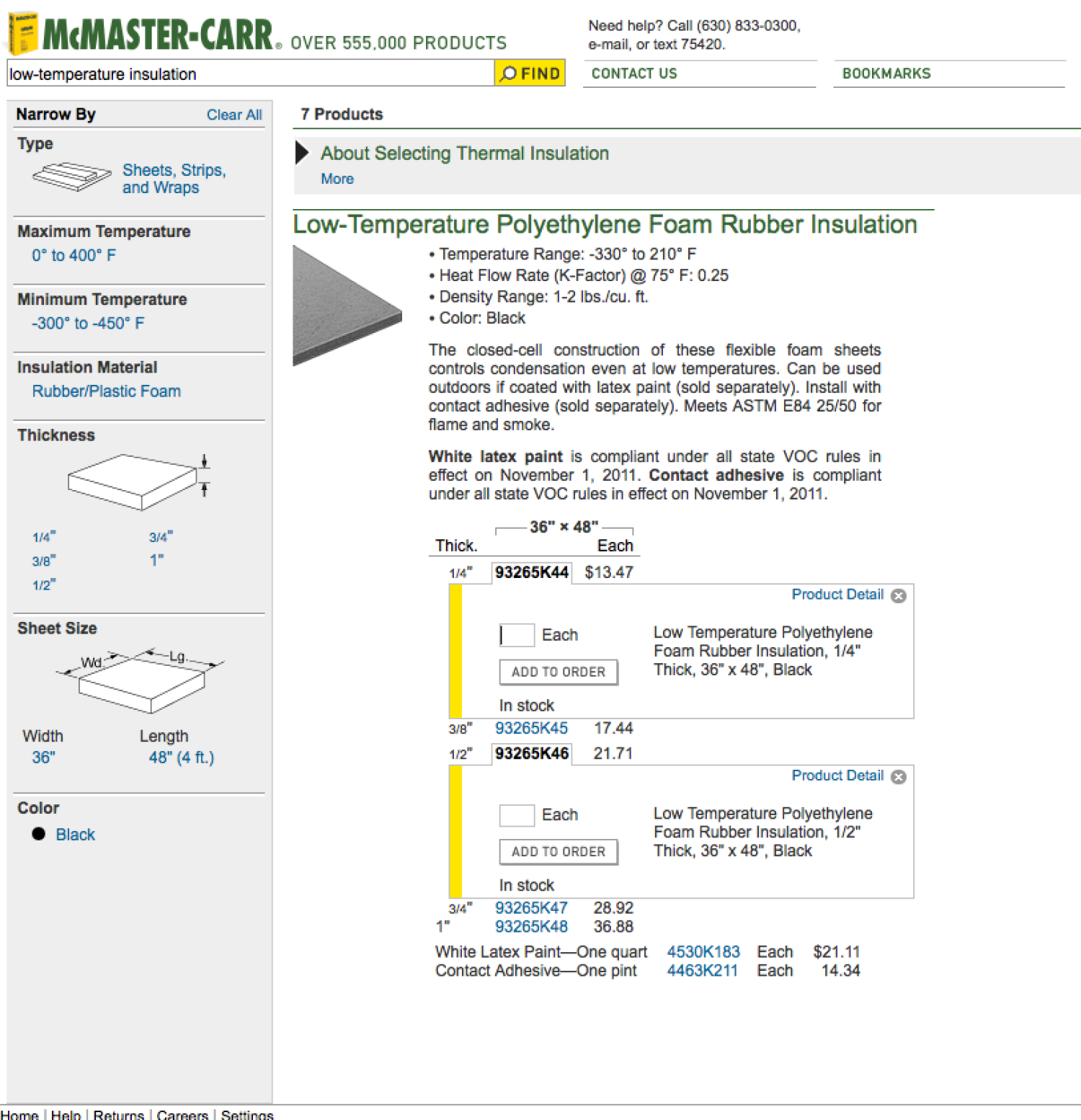
Task: Clear all narrow-by filters
Action: point(234,115)
